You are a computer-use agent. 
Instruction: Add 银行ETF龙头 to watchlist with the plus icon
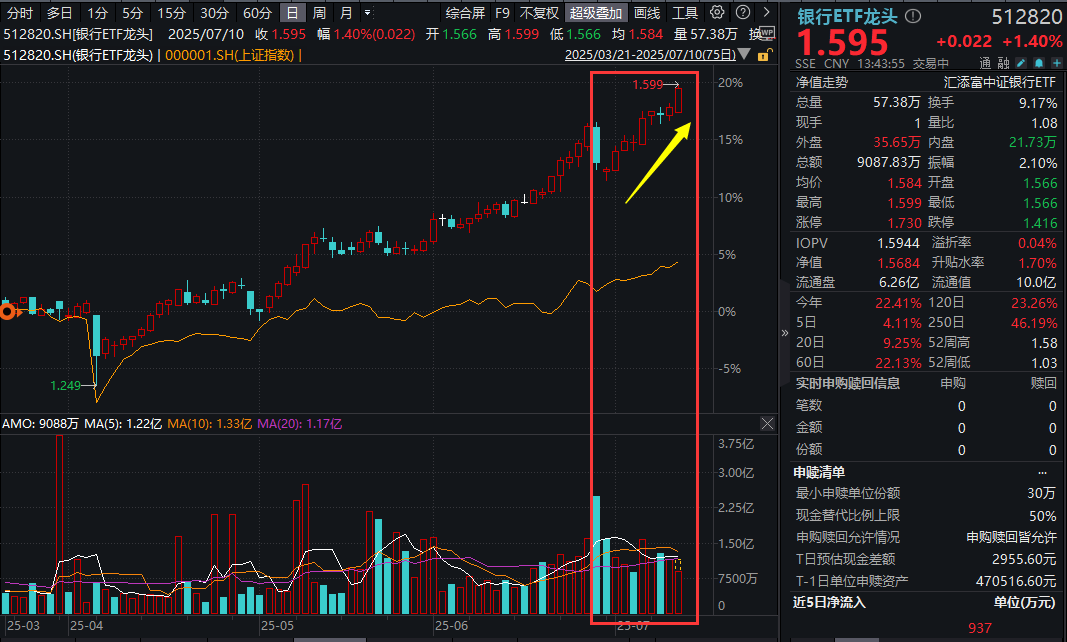1057,62
